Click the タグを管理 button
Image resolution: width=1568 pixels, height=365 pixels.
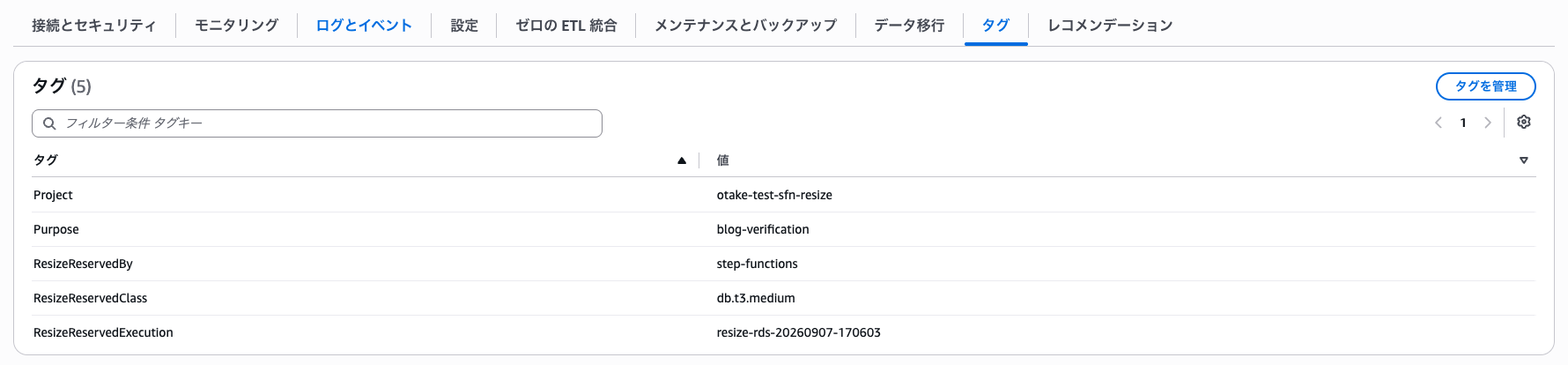coord(1486,86)
